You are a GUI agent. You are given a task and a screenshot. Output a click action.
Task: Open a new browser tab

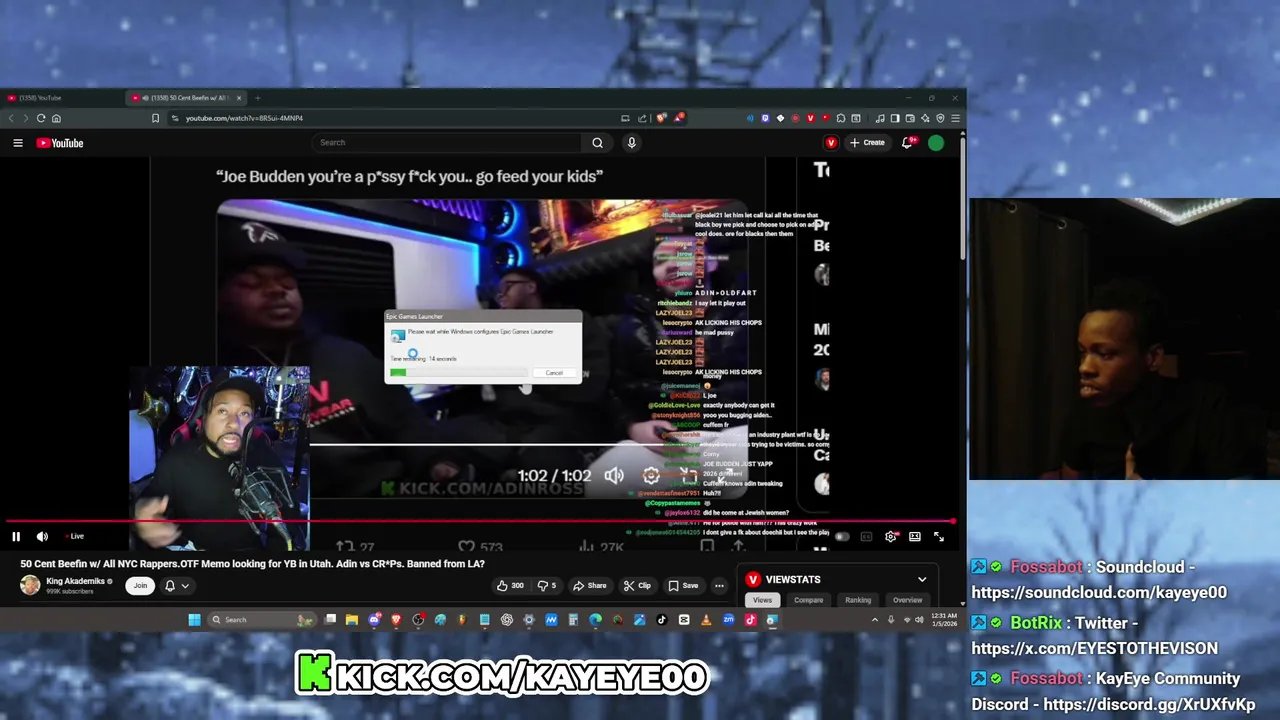pyautogui.click(x=257, y=98)
